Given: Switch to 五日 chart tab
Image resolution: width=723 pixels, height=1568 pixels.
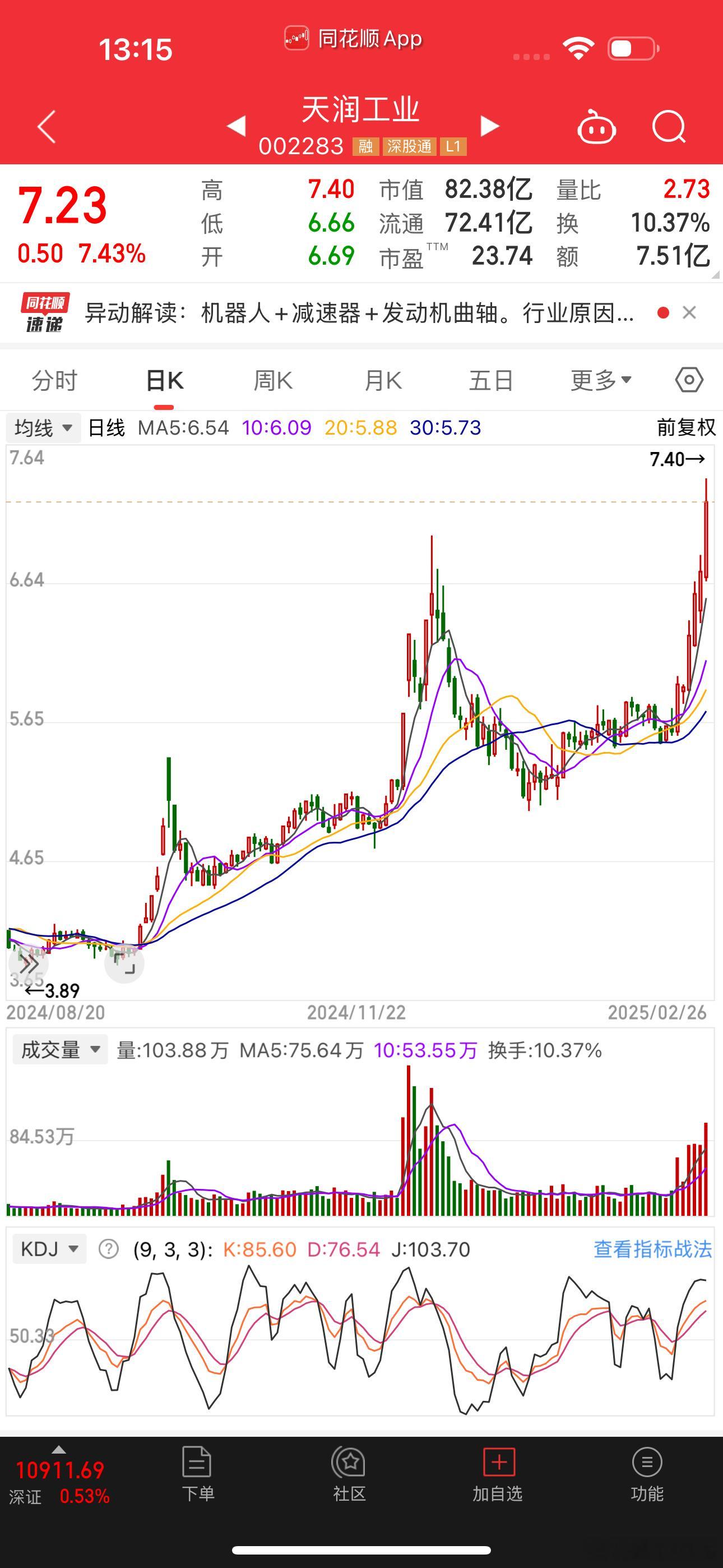Looking at the screenshot, I should click(491, 380).
